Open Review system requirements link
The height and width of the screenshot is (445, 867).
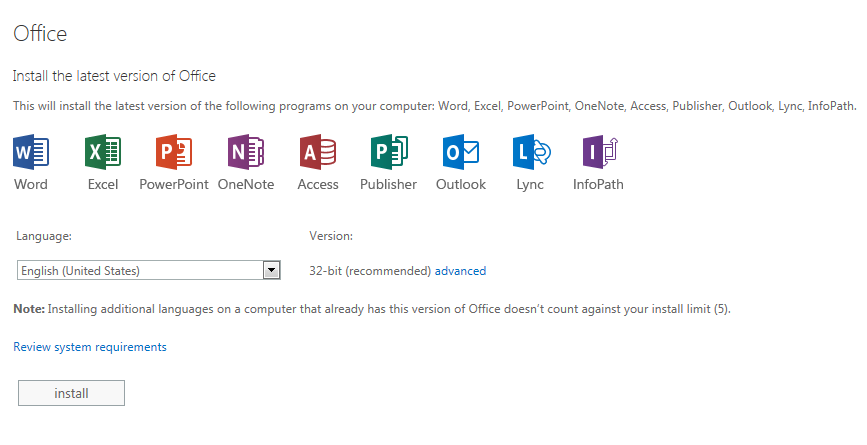90,347
